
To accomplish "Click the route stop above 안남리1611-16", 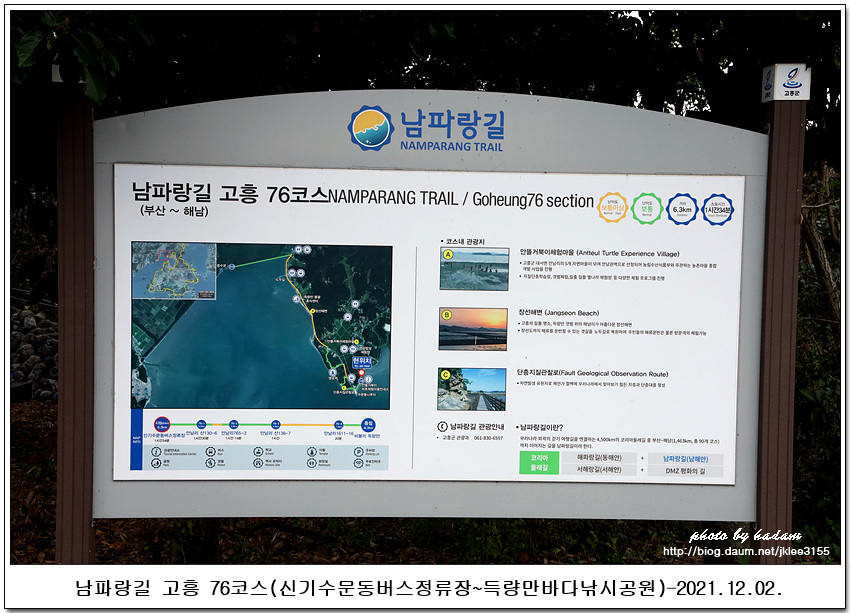I will [x=338, y=424].
